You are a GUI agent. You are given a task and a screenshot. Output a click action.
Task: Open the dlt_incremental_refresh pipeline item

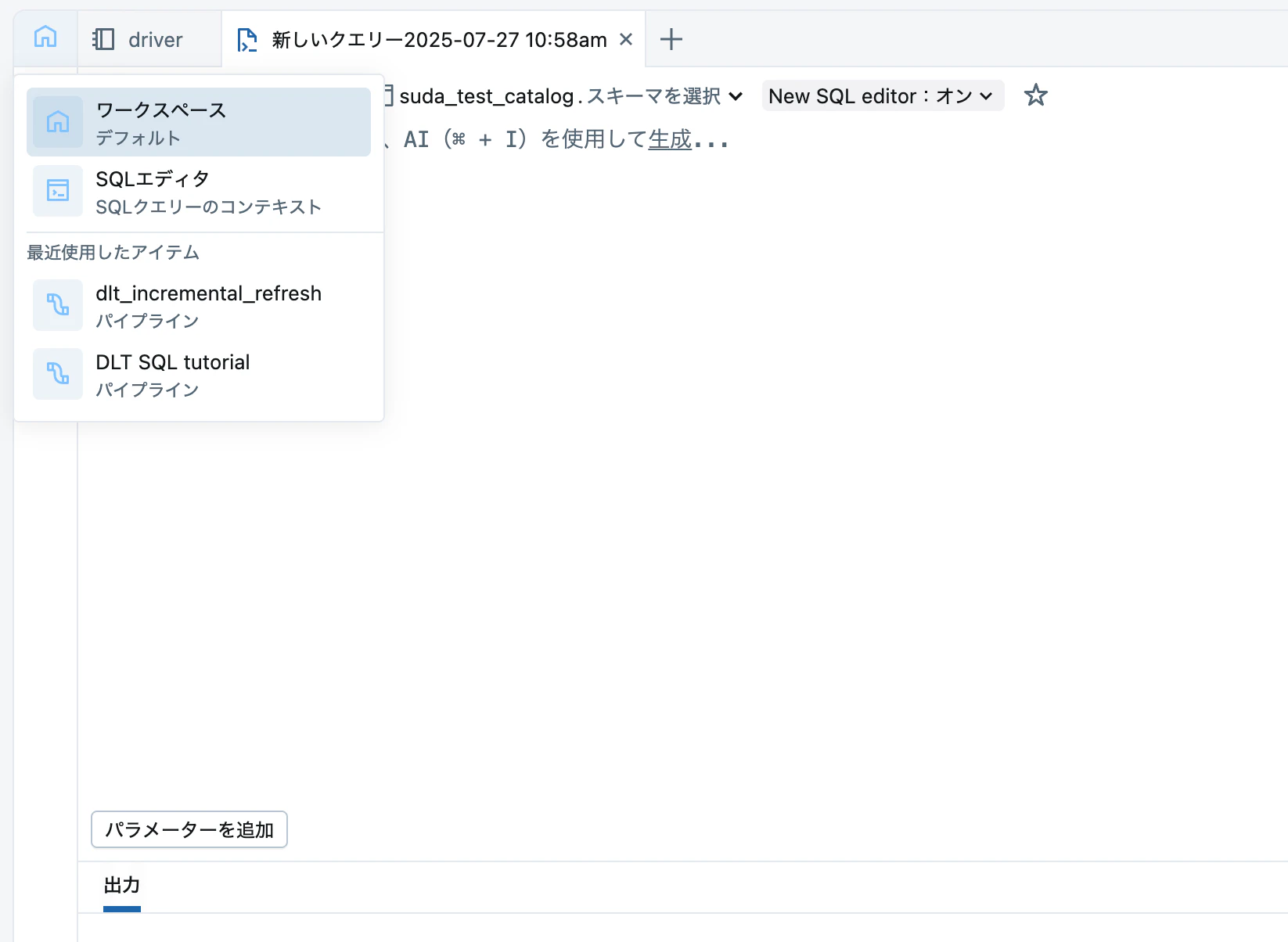(x=199, y=305)
